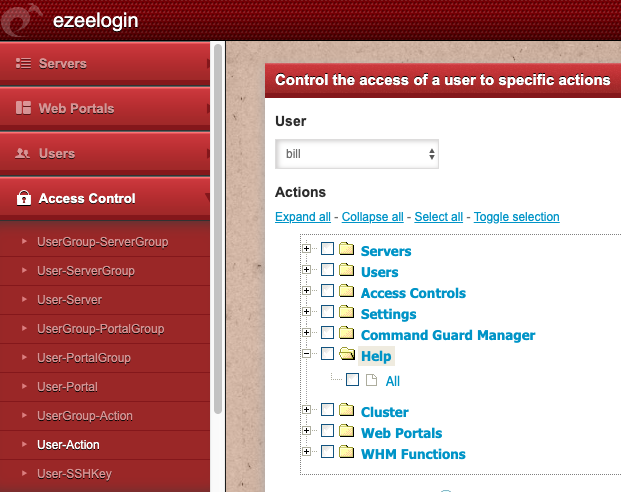The image size is (621, 492).
Task: Click the WHM Functions folder icon
Action: 347,452
